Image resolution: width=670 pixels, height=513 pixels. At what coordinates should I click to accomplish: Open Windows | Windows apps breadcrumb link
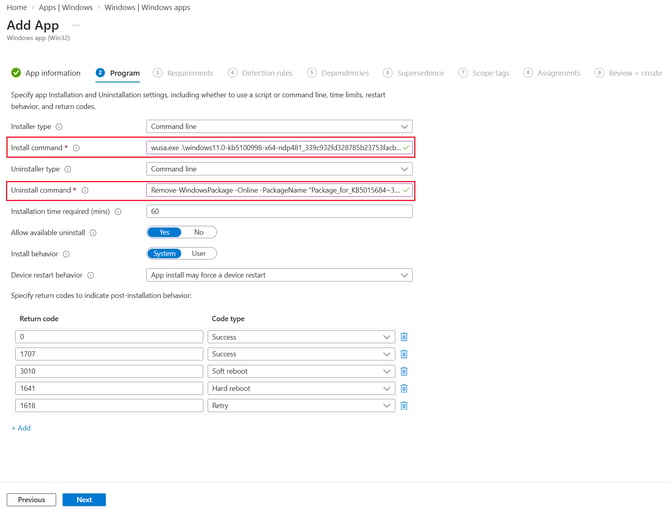pos(147,8)
